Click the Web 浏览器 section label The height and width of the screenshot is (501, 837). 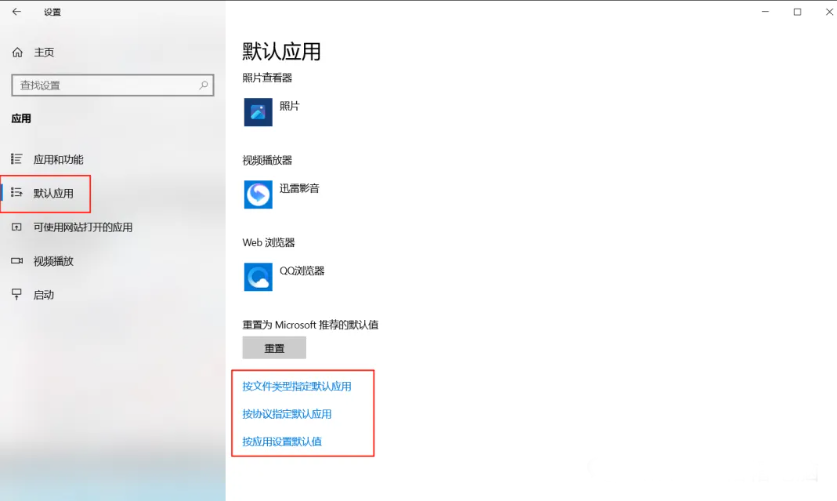[x=269, y=243]
